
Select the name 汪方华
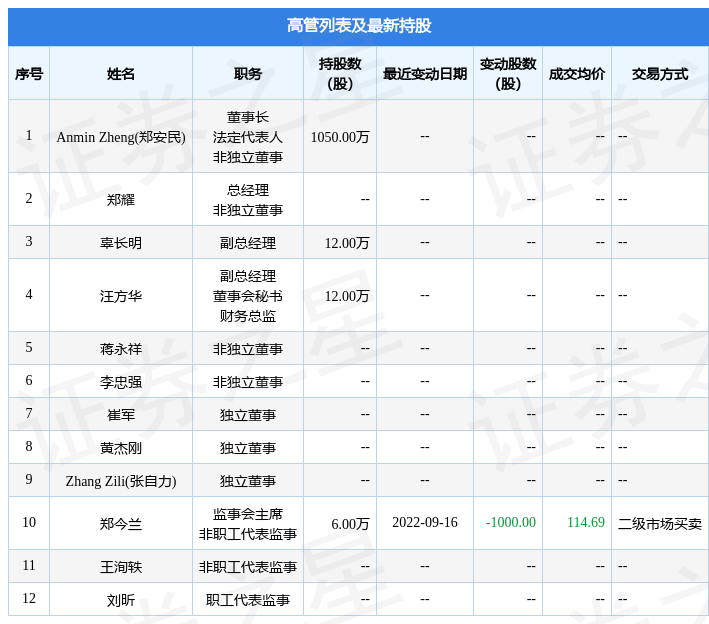121,296
